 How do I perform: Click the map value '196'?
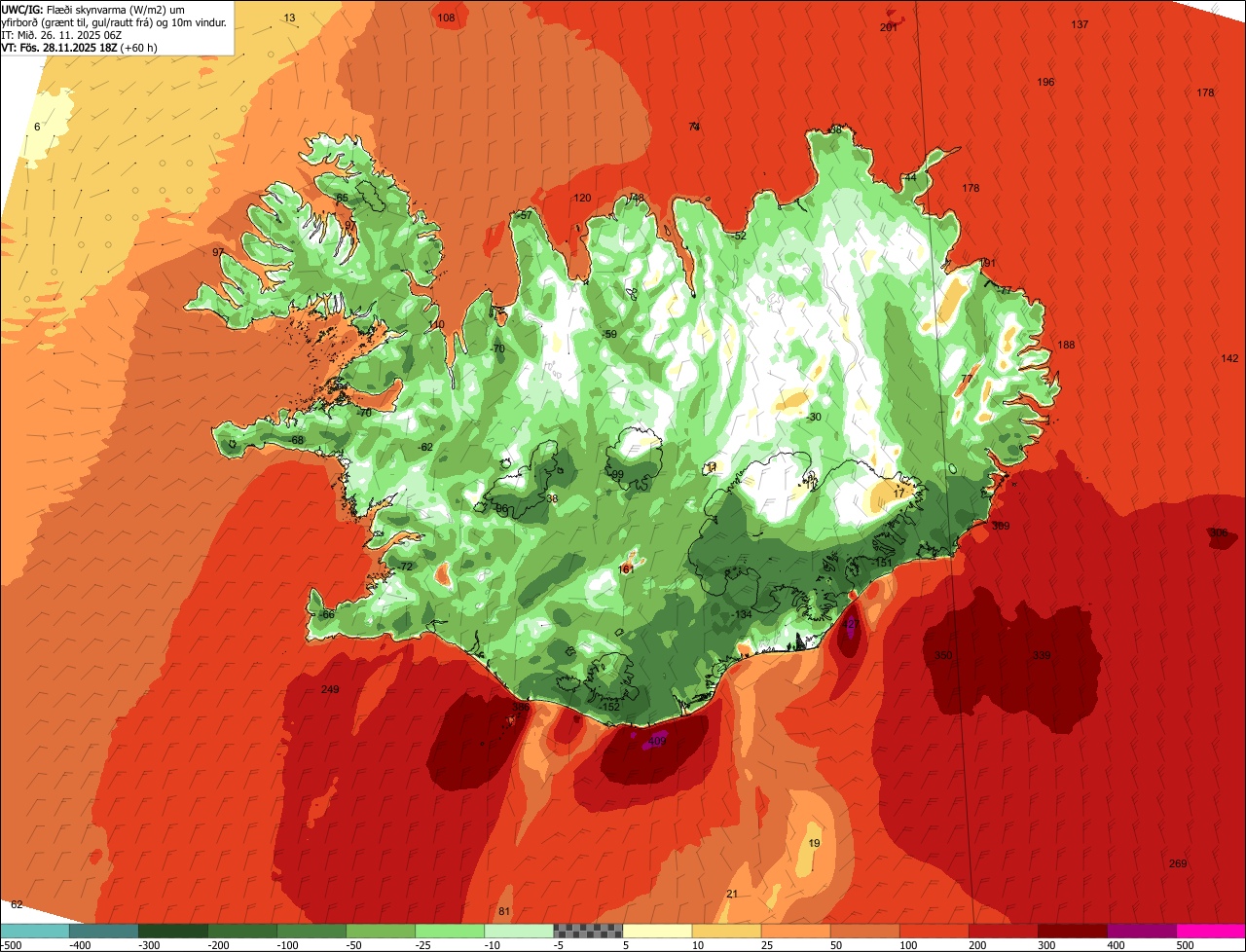pyautogui.click(x=1045, y=82)
